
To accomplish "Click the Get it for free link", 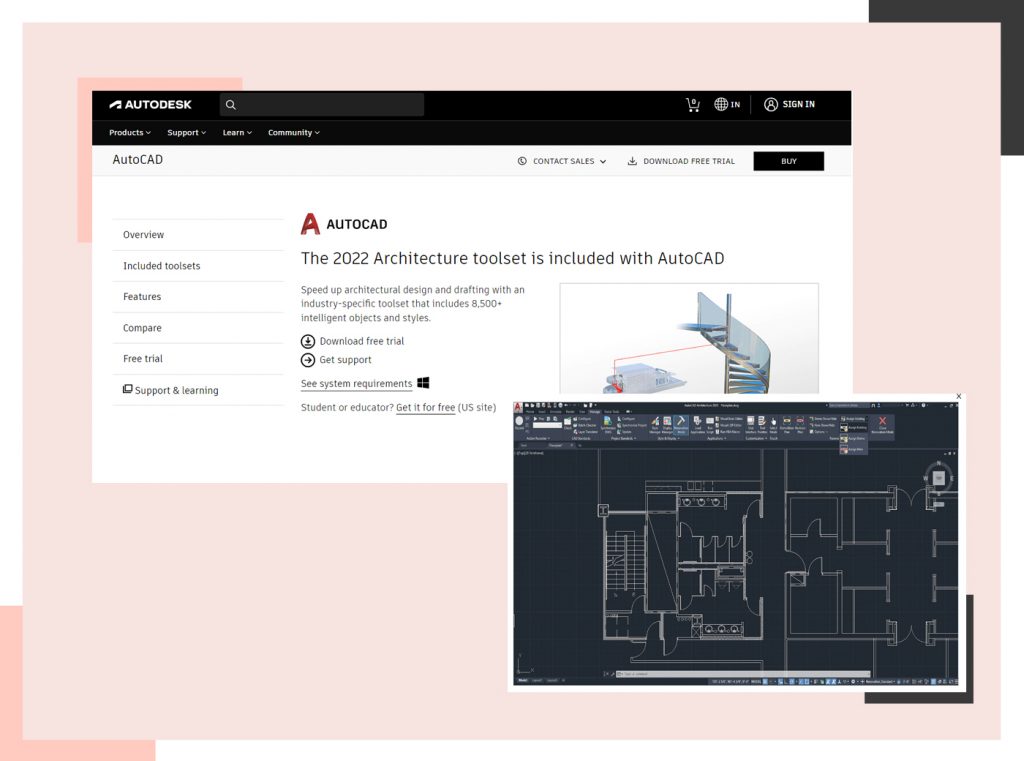I will (x=425, y=408).
